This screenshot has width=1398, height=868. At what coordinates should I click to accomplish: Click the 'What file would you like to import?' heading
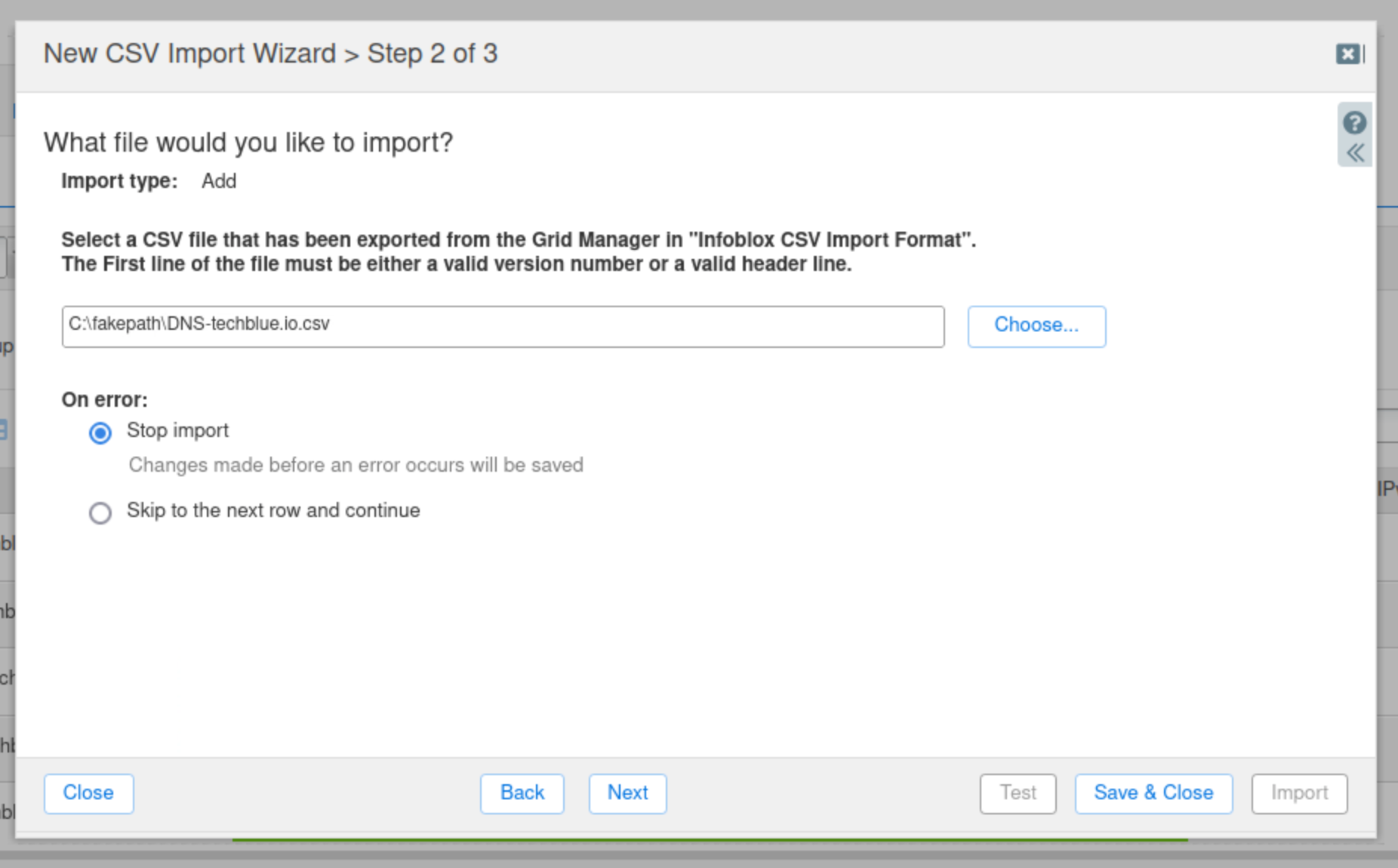248,143
